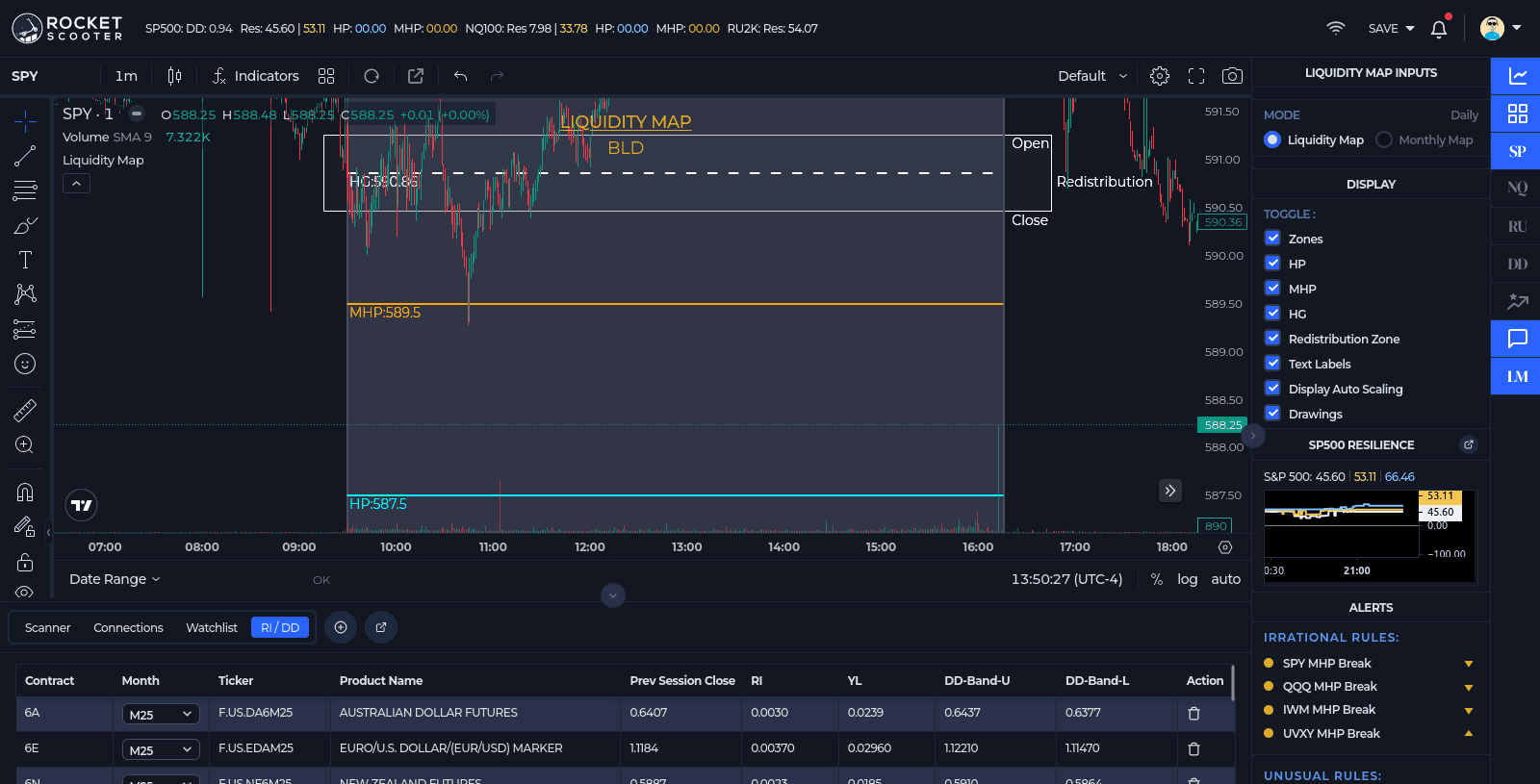
Task: Open the Fibonacci retracement tools
Action: pyautogui.click(x=25, y=190)
